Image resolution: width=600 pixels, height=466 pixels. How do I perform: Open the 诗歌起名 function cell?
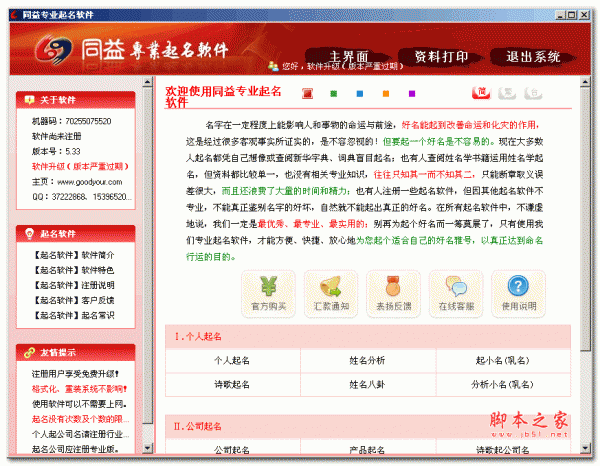[x=233, y=385]
